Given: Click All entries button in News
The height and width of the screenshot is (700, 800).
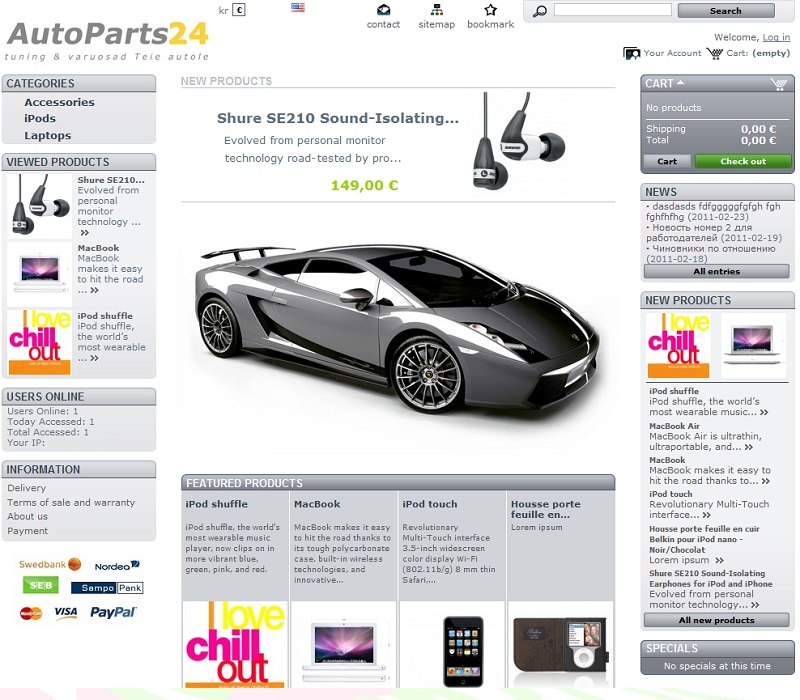Looking at the screenshot, I should pyautogui.click(x=716, y=271).
